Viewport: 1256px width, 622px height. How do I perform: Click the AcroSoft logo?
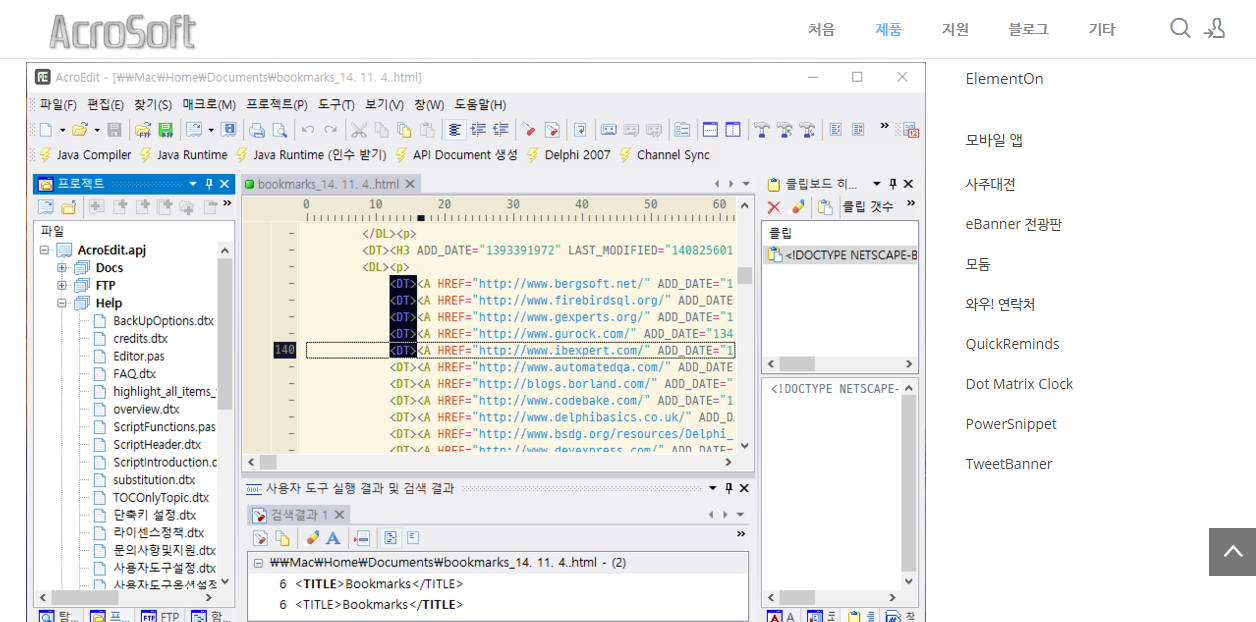tap(122, 31)
